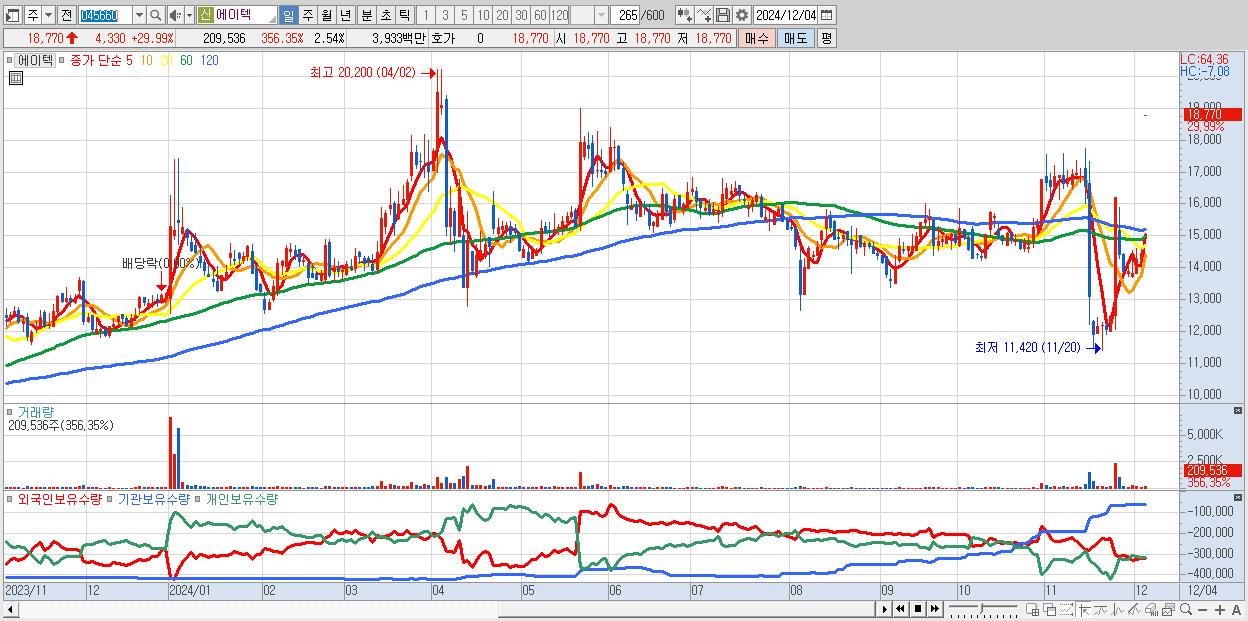Select the 일 daily period toggle
Image resolution: width=1248 pixels, height=621 pixels.
tap(288, 15)
